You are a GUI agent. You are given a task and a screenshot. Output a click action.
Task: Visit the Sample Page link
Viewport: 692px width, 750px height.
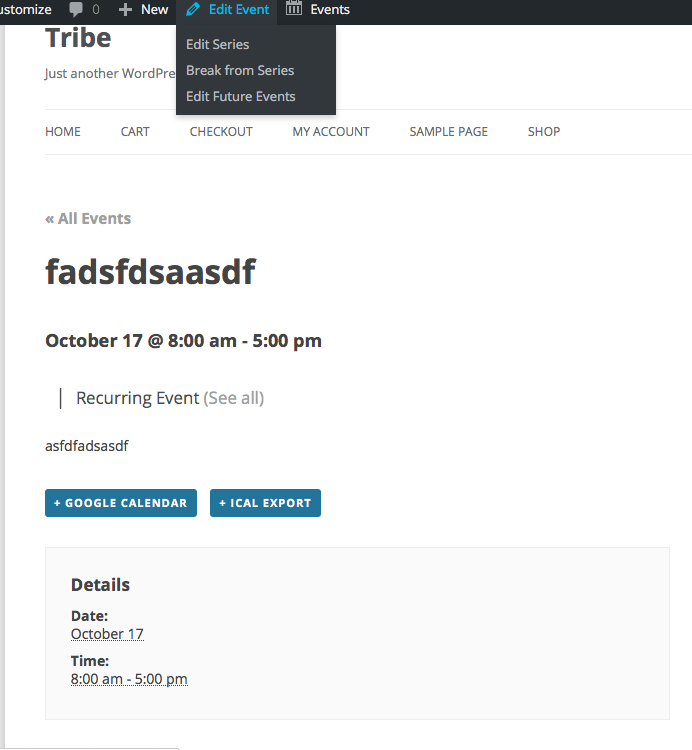coord(449,131)
